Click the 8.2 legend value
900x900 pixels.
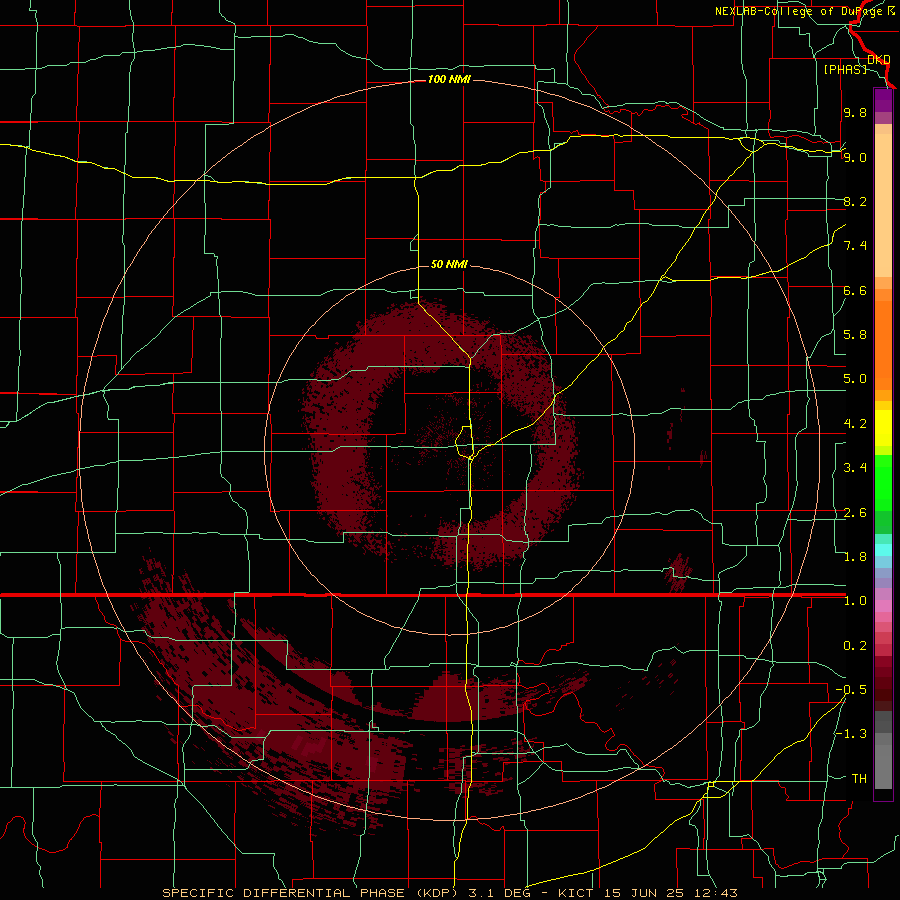[855, 201]
